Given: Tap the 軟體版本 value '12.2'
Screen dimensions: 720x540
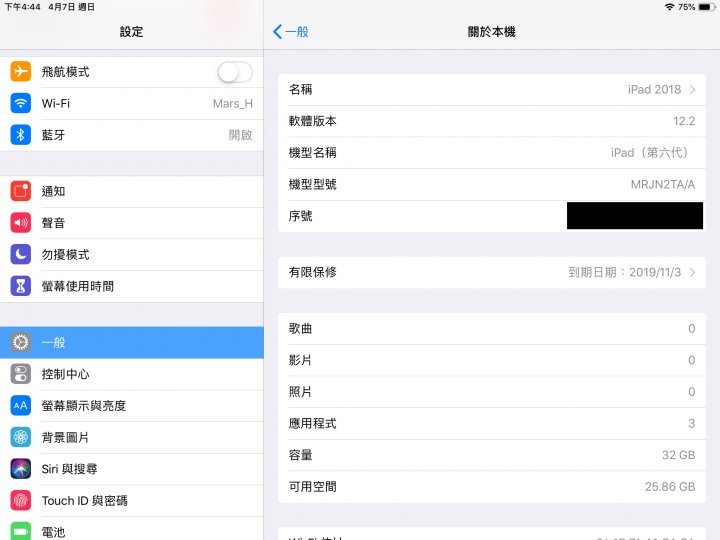Looking at the screenshot, I should point(684,121).
